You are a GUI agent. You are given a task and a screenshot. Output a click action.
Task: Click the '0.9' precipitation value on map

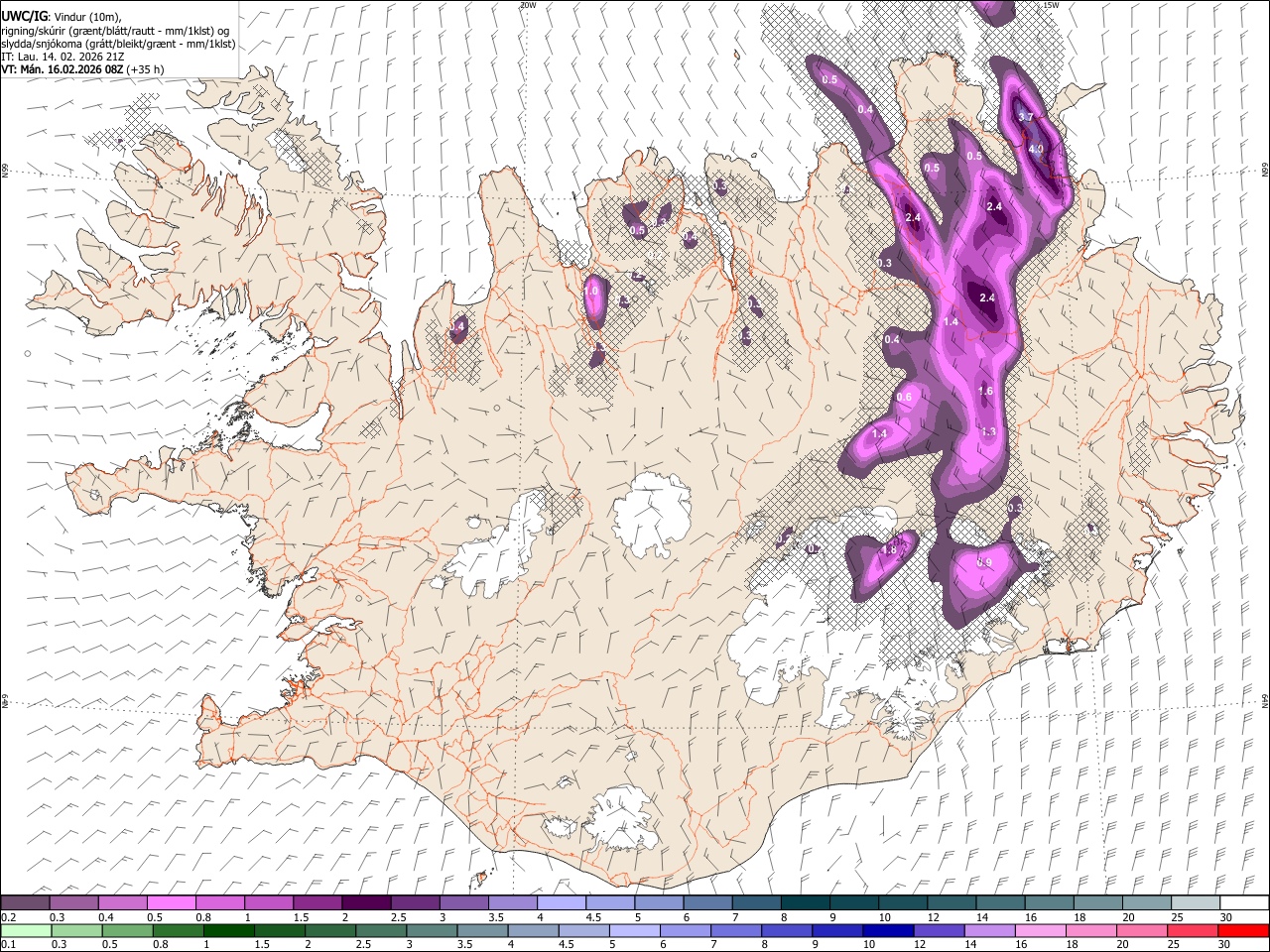coord(984,562)
